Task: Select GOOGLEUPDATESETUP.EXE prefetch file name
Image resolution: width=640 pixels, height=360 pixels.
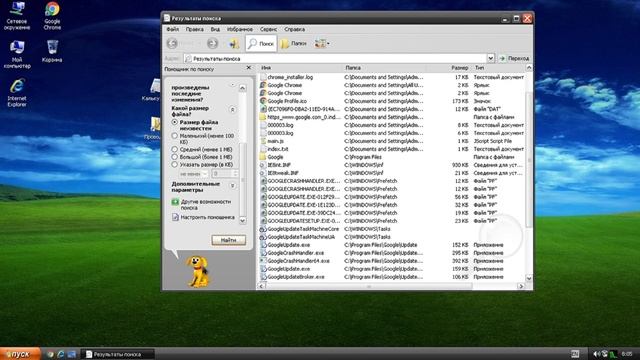Action: pos(304,221)
